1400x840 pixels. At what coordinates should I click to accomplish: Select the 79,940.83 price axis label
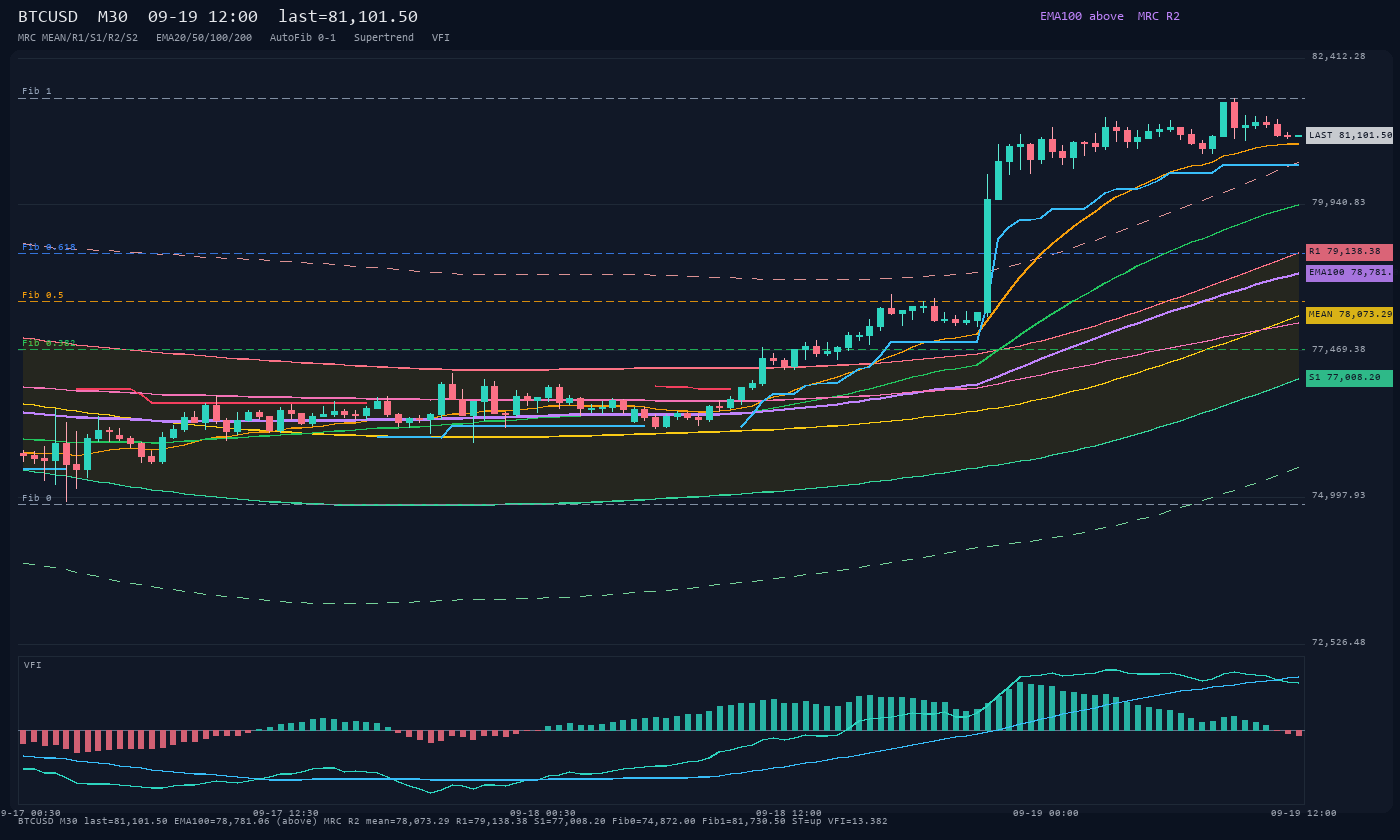pos(1338,202)
